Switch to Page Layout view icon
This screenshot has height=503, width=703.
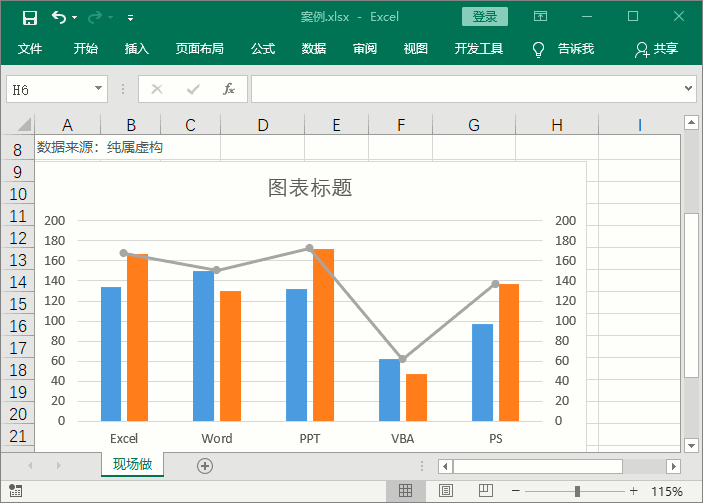tap(446, 491)
